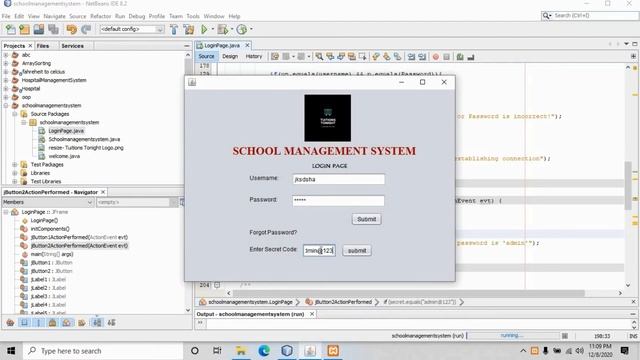Click the Enter Secret Code field

click(319, 251)
